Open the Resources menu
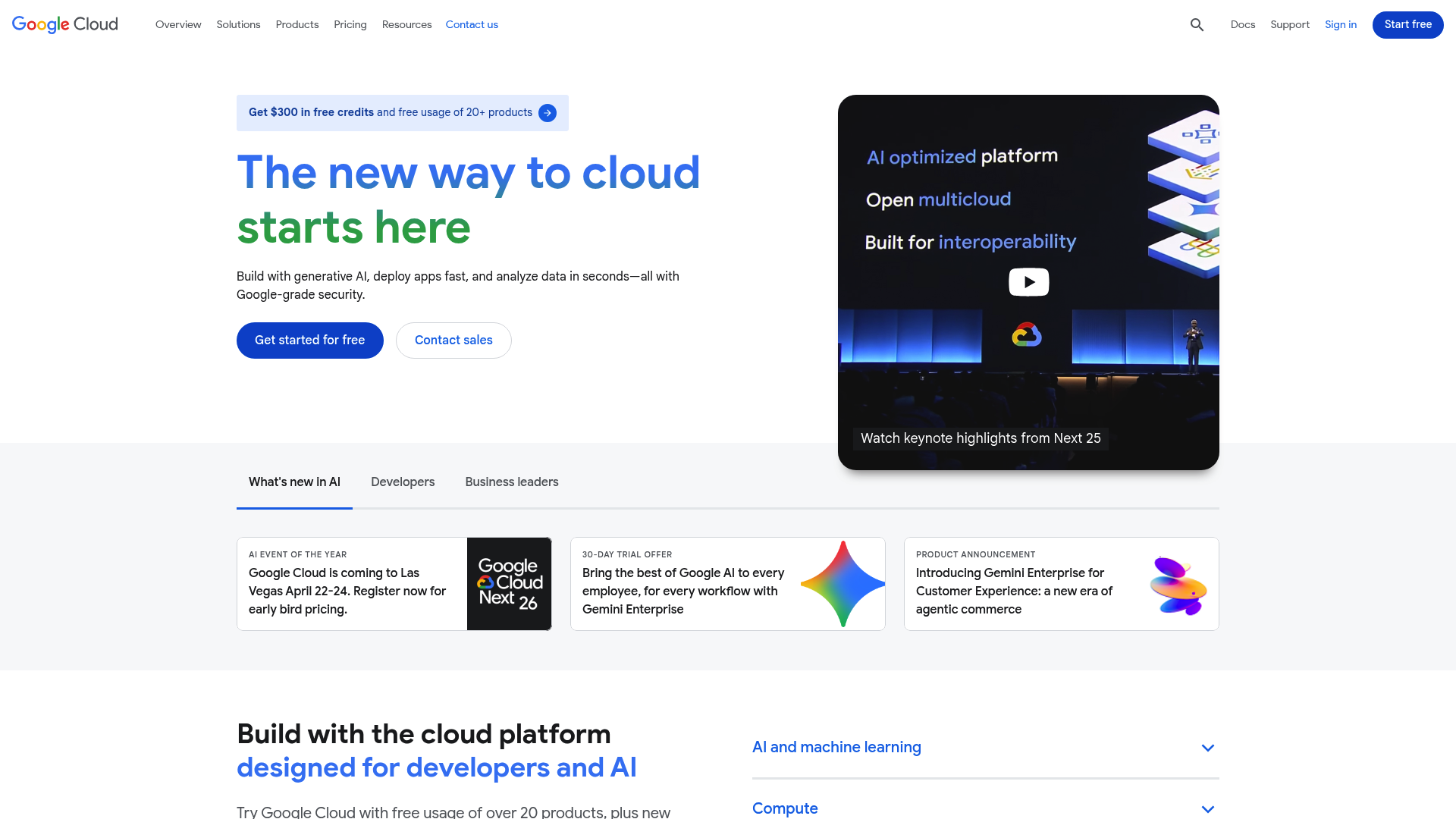Viewport: 1456px width, 819px height. pos(406,24)
